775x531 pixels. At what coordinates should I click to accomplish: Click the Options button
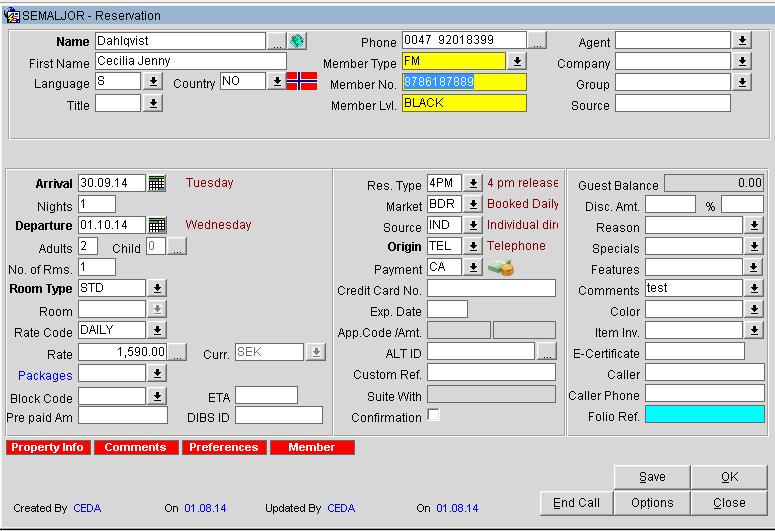(x=652, y=503)
